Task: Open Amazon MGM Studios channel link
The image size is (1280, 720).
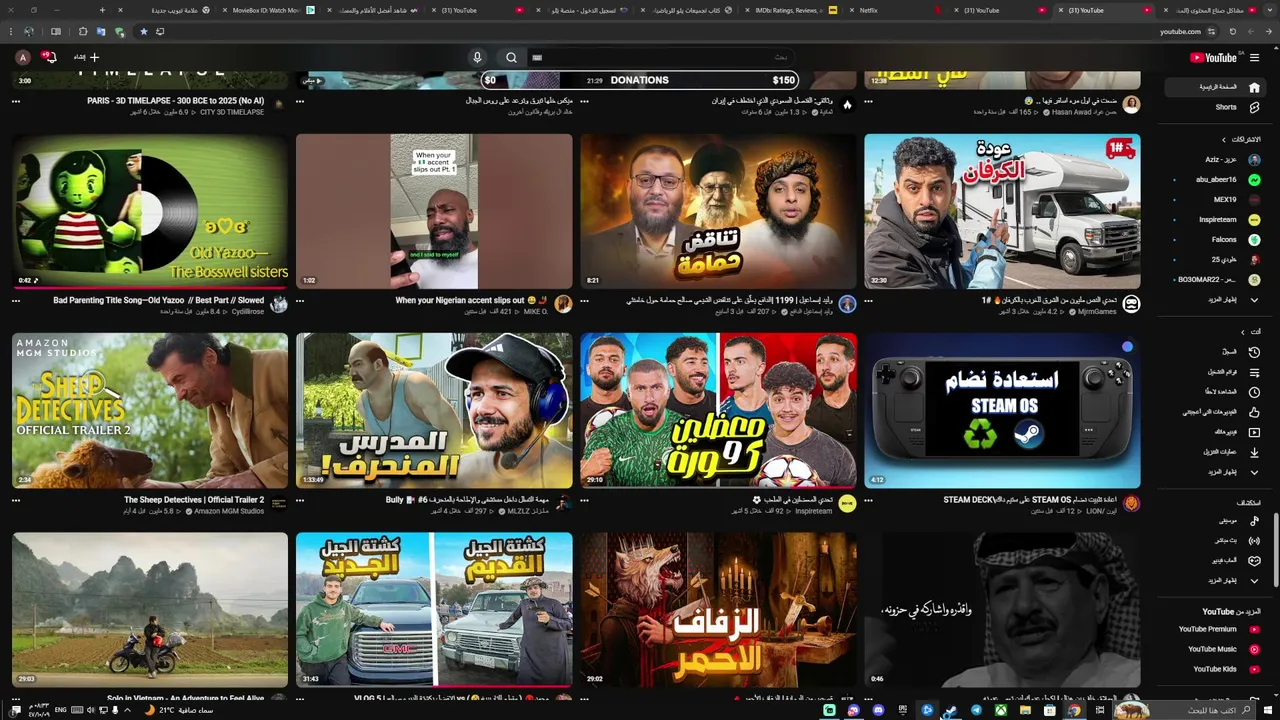Action: click(229, 511)
